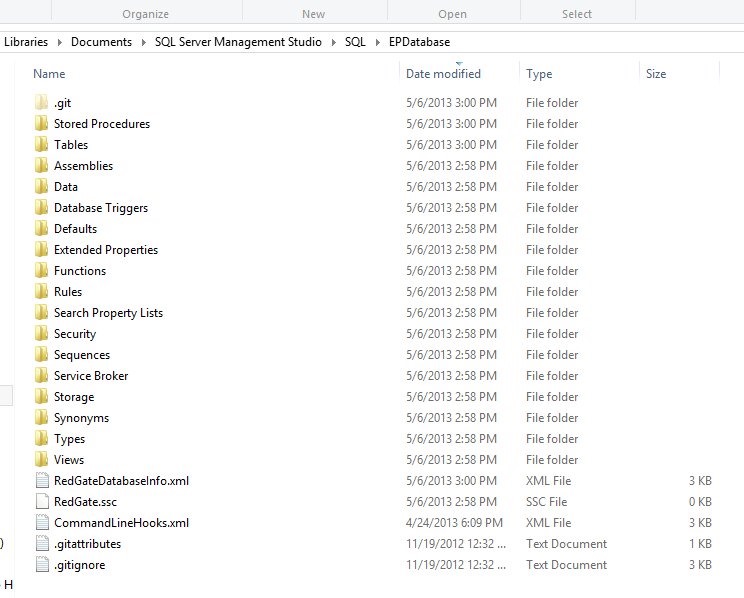Select the Stored Procedures folder icon
This screenshot has width=744, height=598.
point(41,124)
